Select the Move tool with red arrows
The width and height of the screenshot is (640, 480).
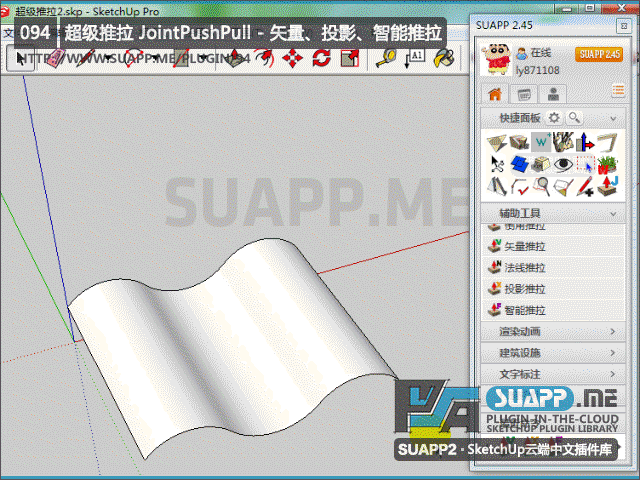(293, 59)
